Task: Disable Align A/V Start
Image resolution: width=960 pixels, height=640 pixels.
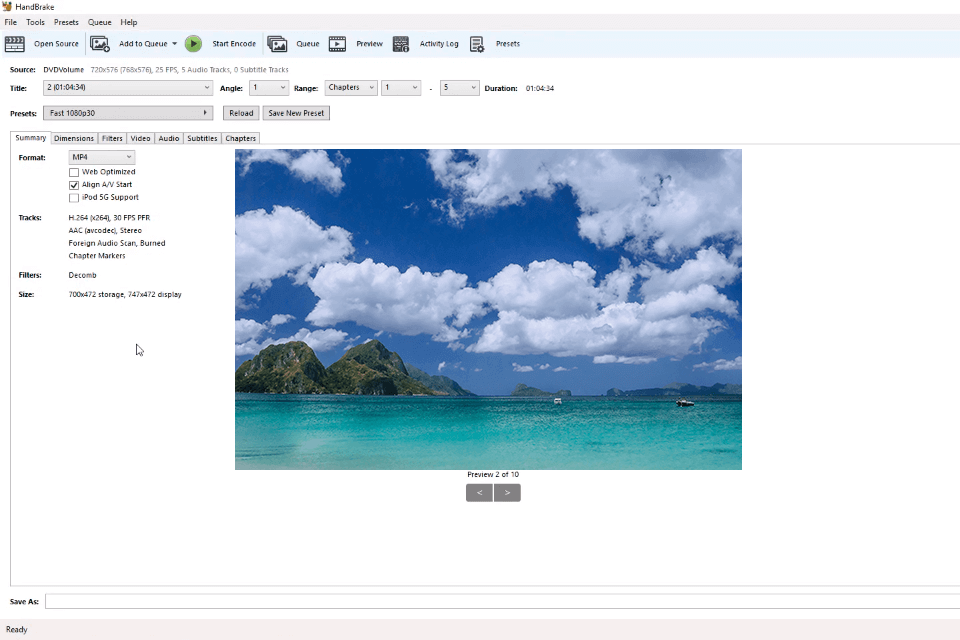Action: (74, 184)
